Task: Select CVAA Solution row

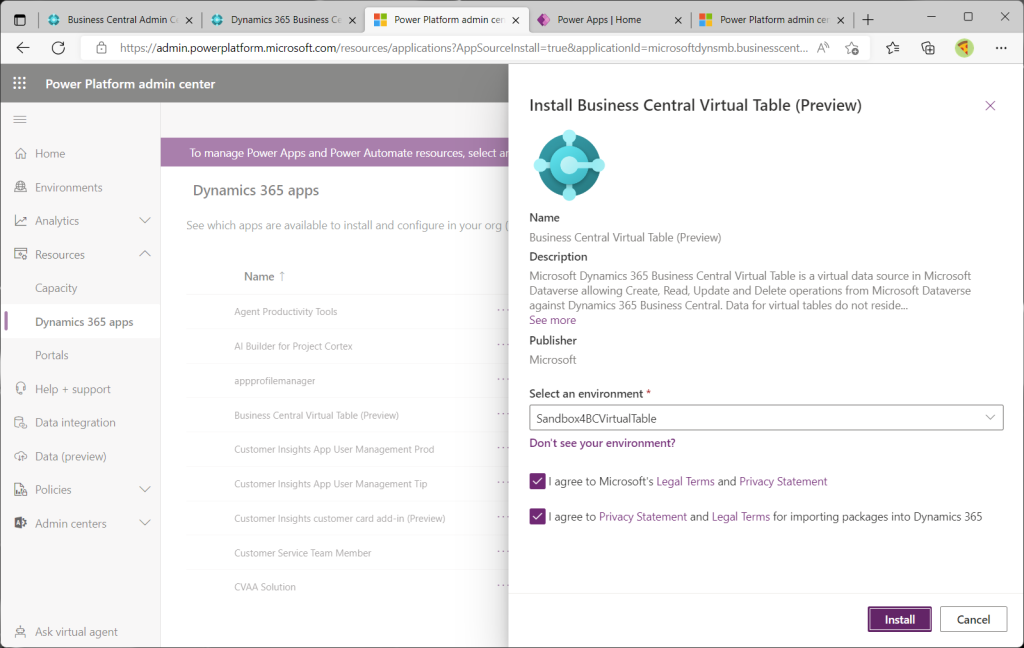Action: (x=264, y=587)
